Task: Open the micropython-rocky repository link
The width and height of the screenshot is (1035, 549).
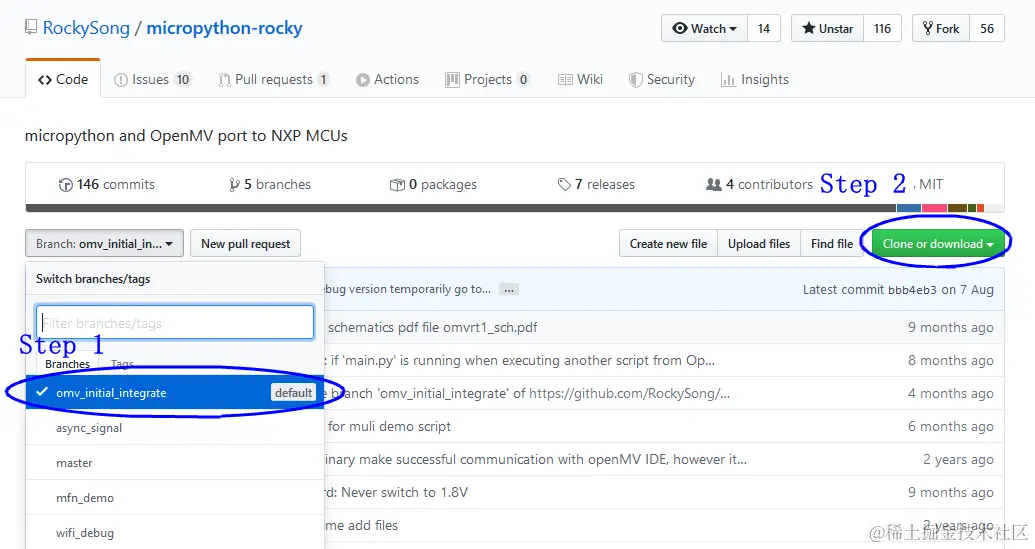Action: [x=224, y=28]
